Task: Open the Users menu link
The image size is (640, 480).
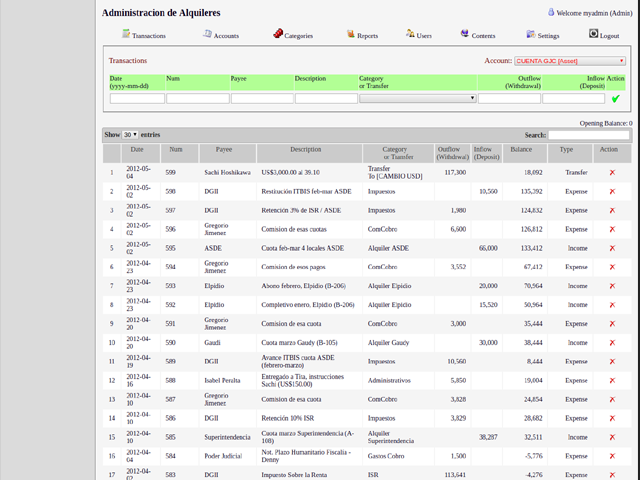Action: click(424, 36)
